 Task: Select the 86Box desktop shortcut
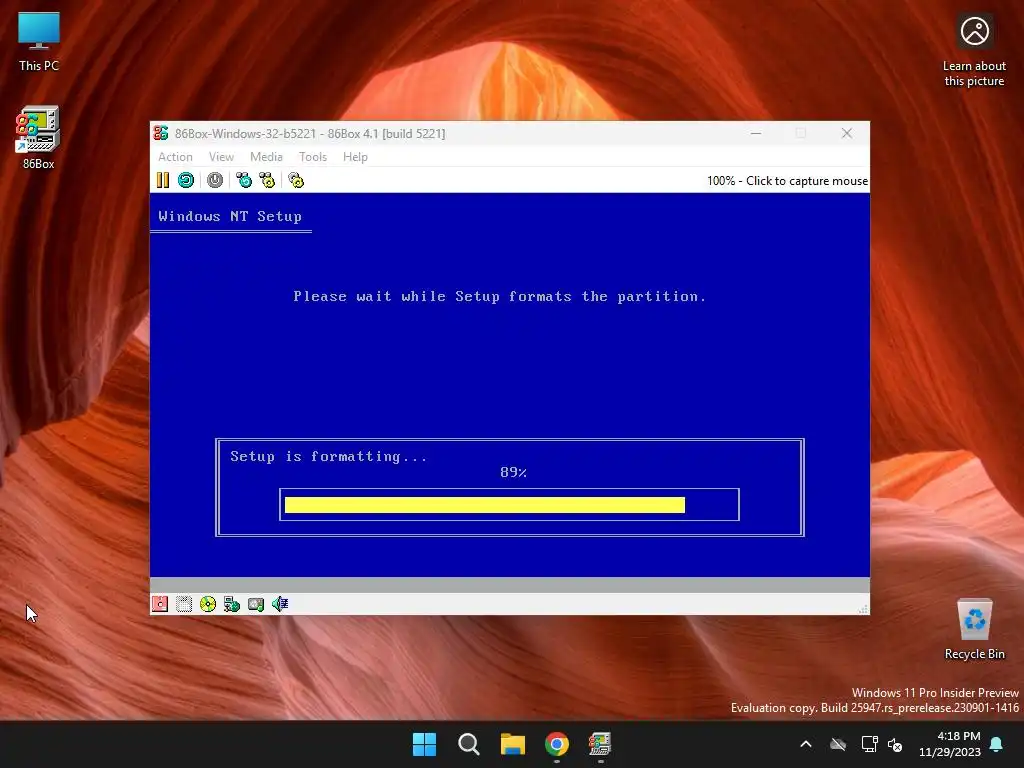click(39, 138)
